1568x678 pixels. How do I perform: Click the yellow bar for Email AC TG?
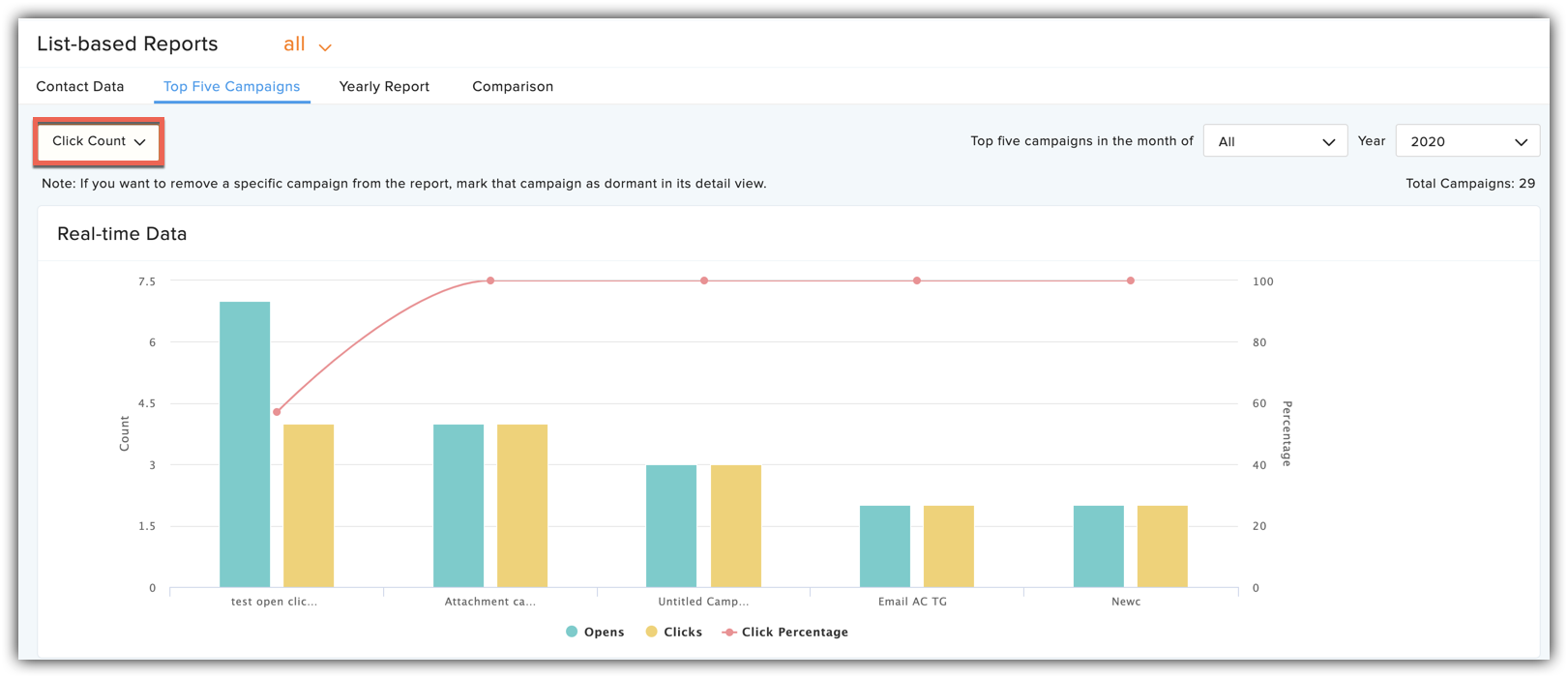(949, 546)
